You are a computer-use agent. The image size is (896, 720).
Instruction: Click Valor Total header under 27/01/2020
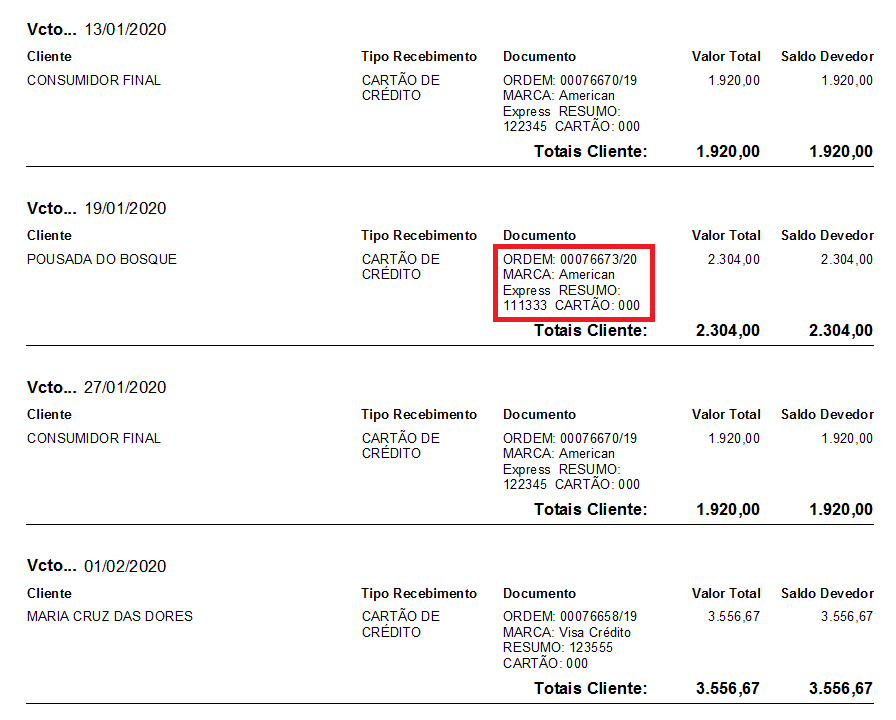click(726, 414)
